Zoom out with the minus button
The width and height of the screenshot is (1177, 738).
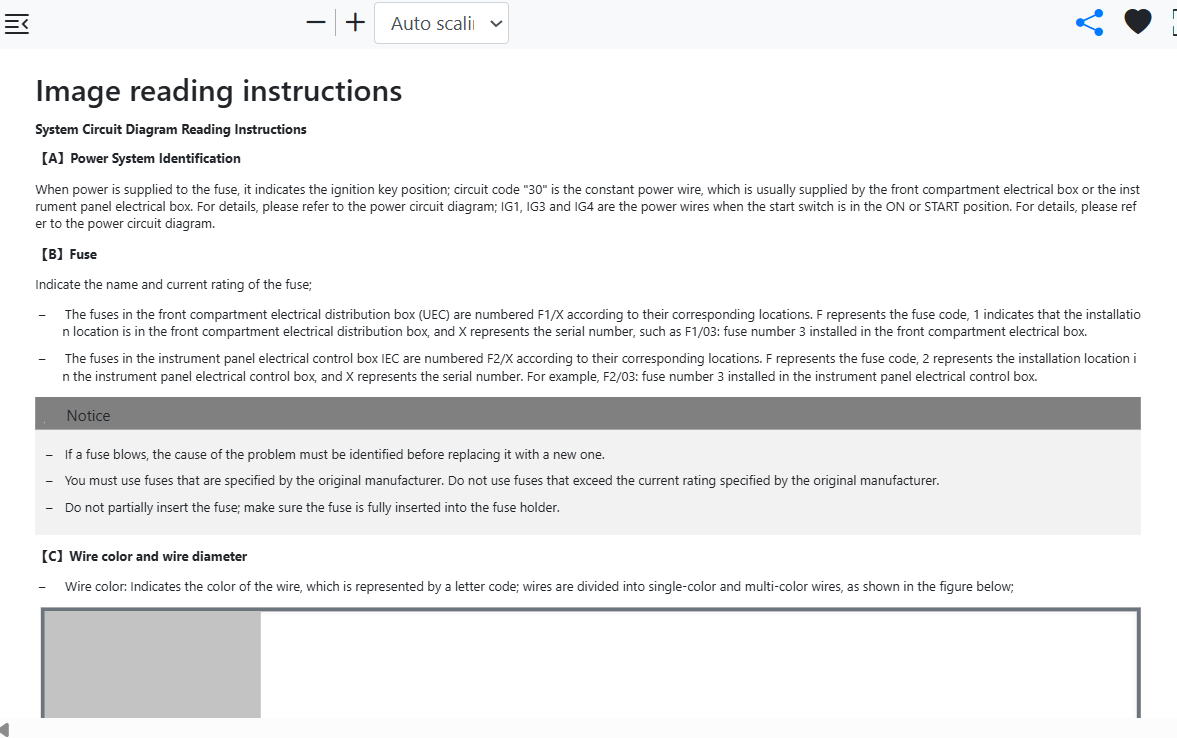pyautogui.click(x=316, y=23)
